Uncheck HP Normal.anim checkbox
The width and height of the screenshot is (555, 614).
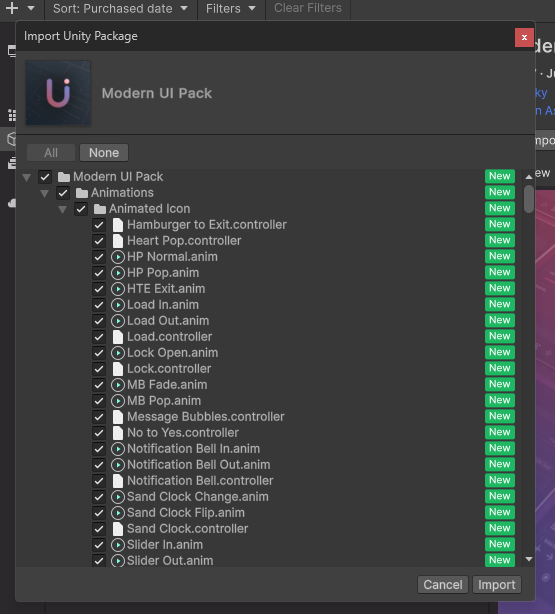[x=99, y=257]
